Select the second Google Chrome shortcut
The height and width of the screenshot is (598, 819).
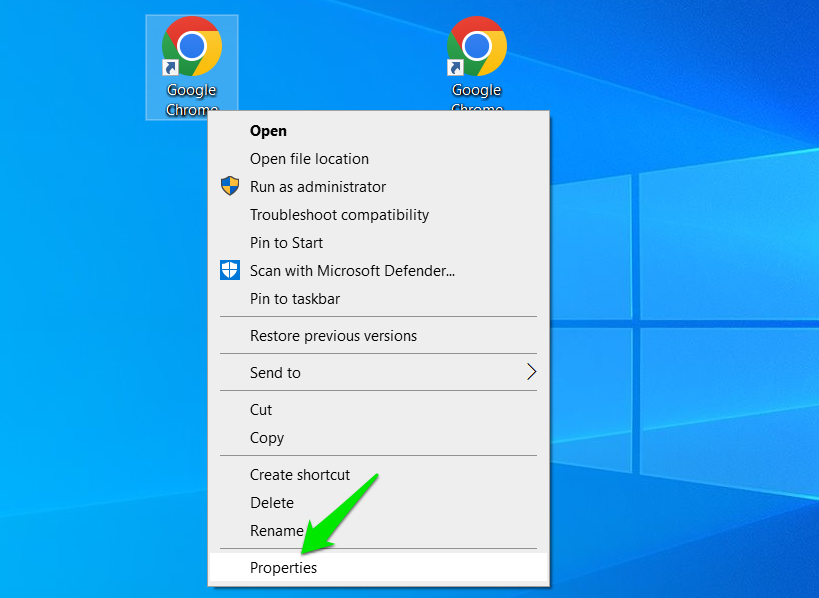click(x=477, y=47)
